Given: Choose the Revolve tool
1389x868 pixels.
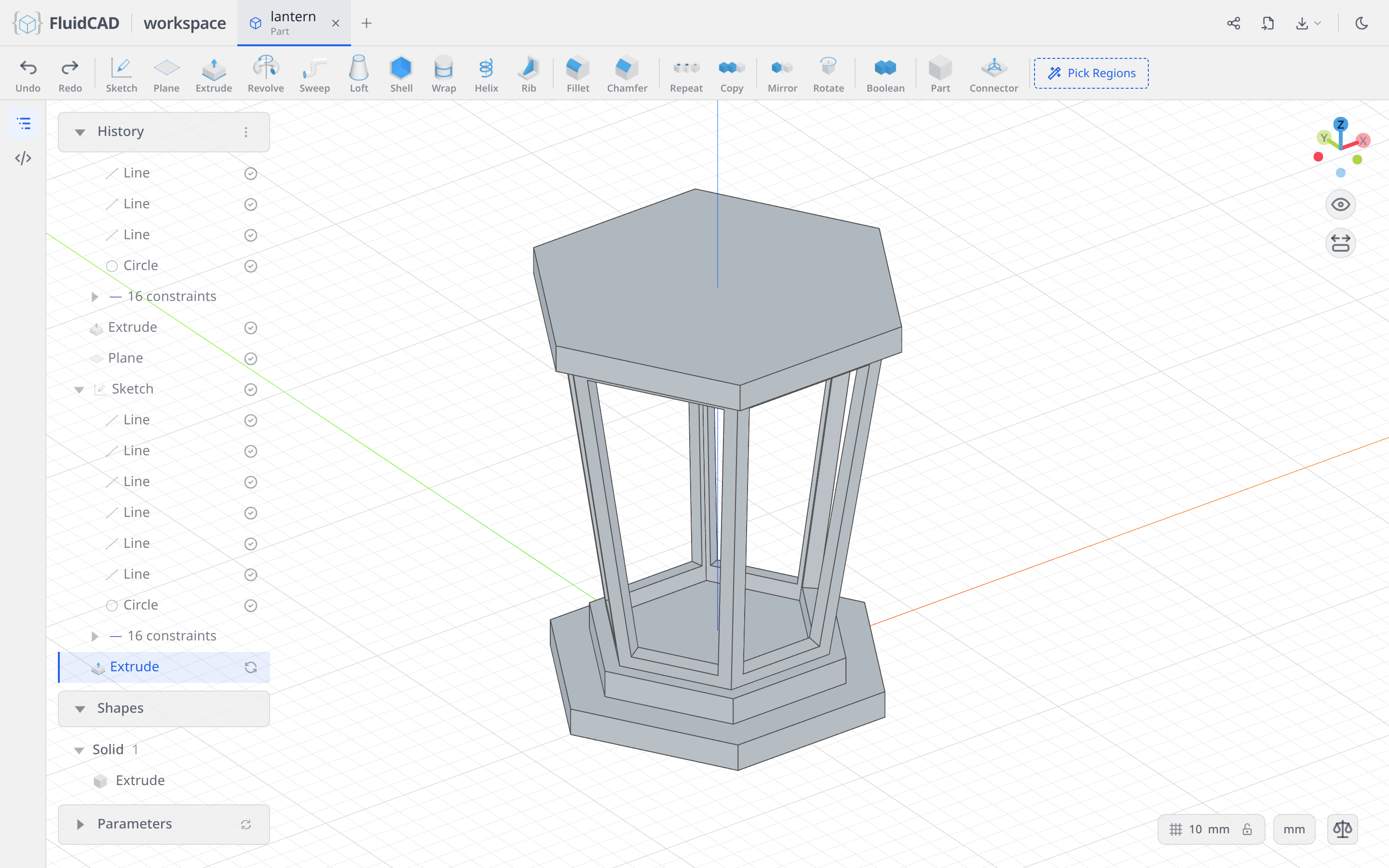Looking at the screenshot, I should [266, 74].
